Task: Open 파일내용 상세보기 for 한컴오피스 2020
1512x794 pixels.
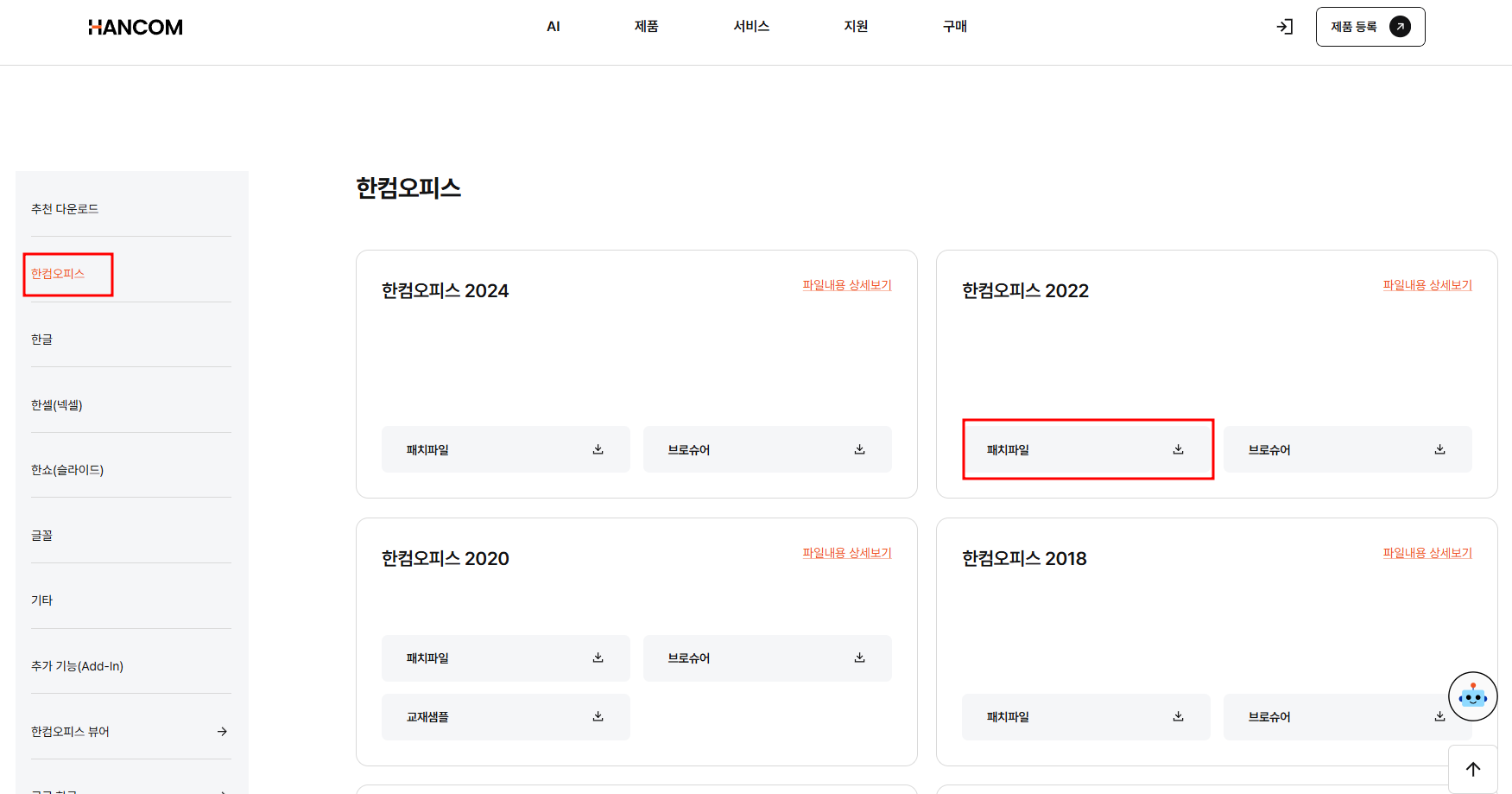Action: click(x=847, y=553)
